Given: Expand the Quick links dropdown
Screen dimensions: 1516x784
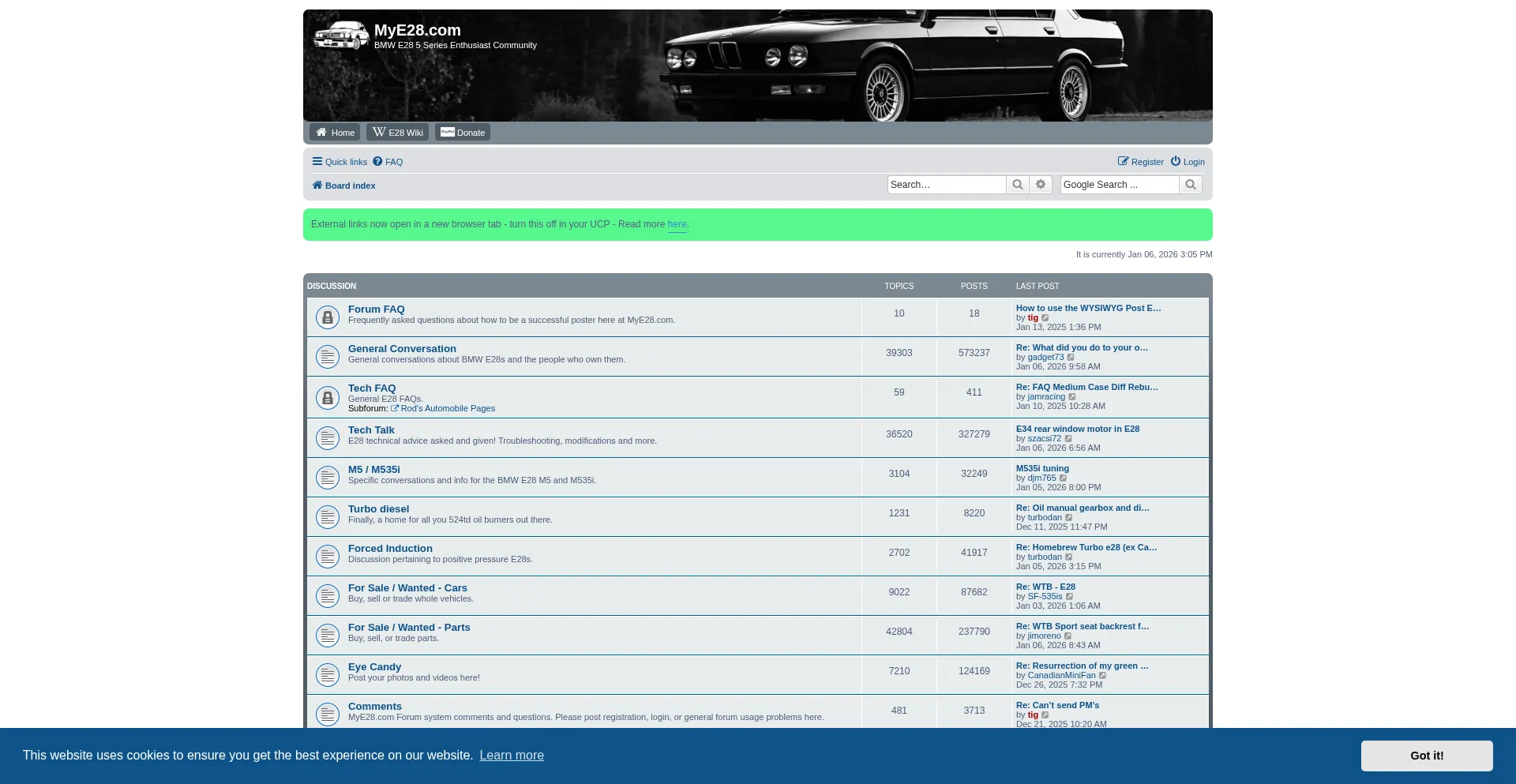Looking at the screenshot, I should [340, 162].
